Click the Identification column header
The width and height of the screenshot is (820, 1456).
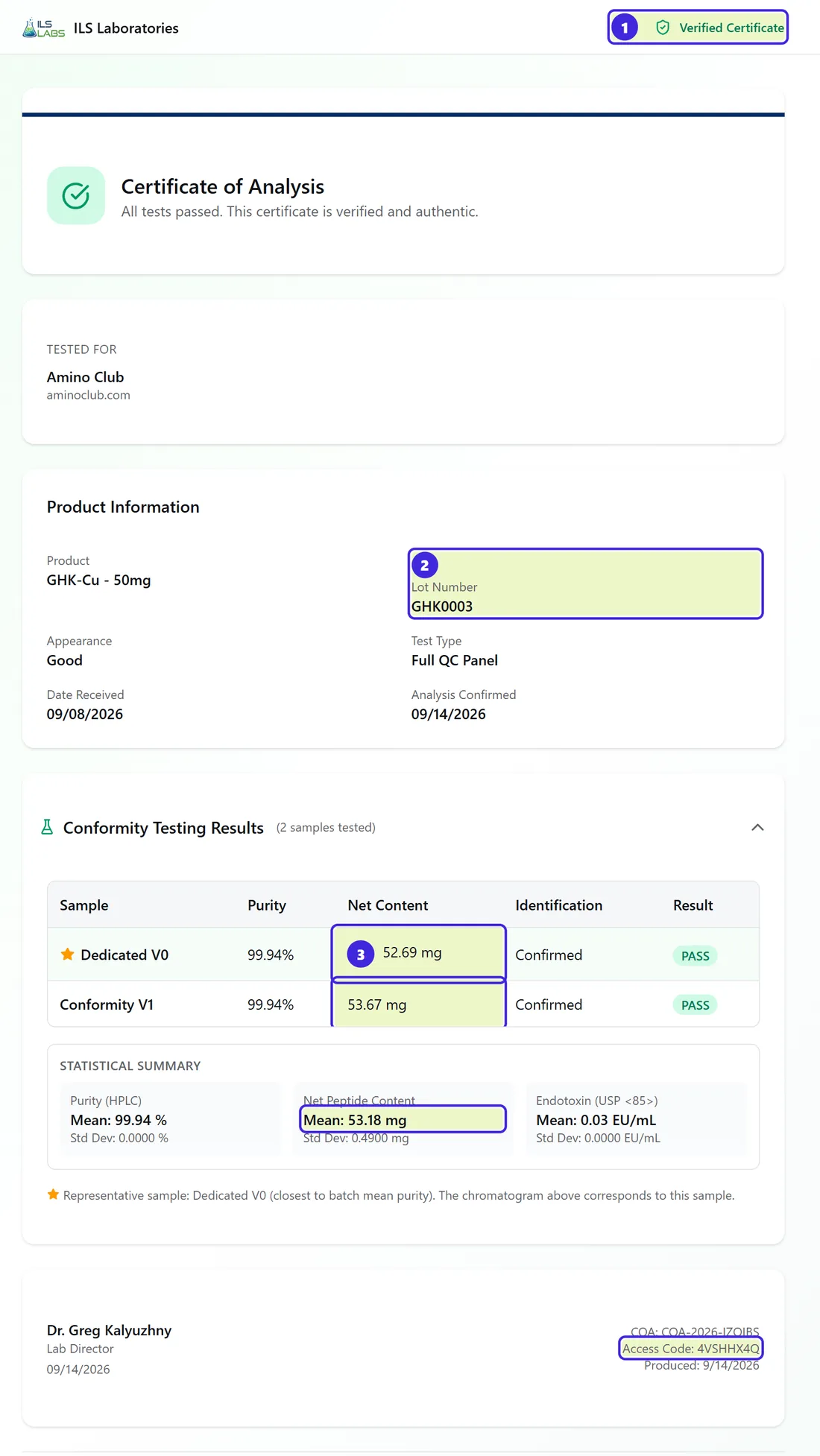(559, 905)
